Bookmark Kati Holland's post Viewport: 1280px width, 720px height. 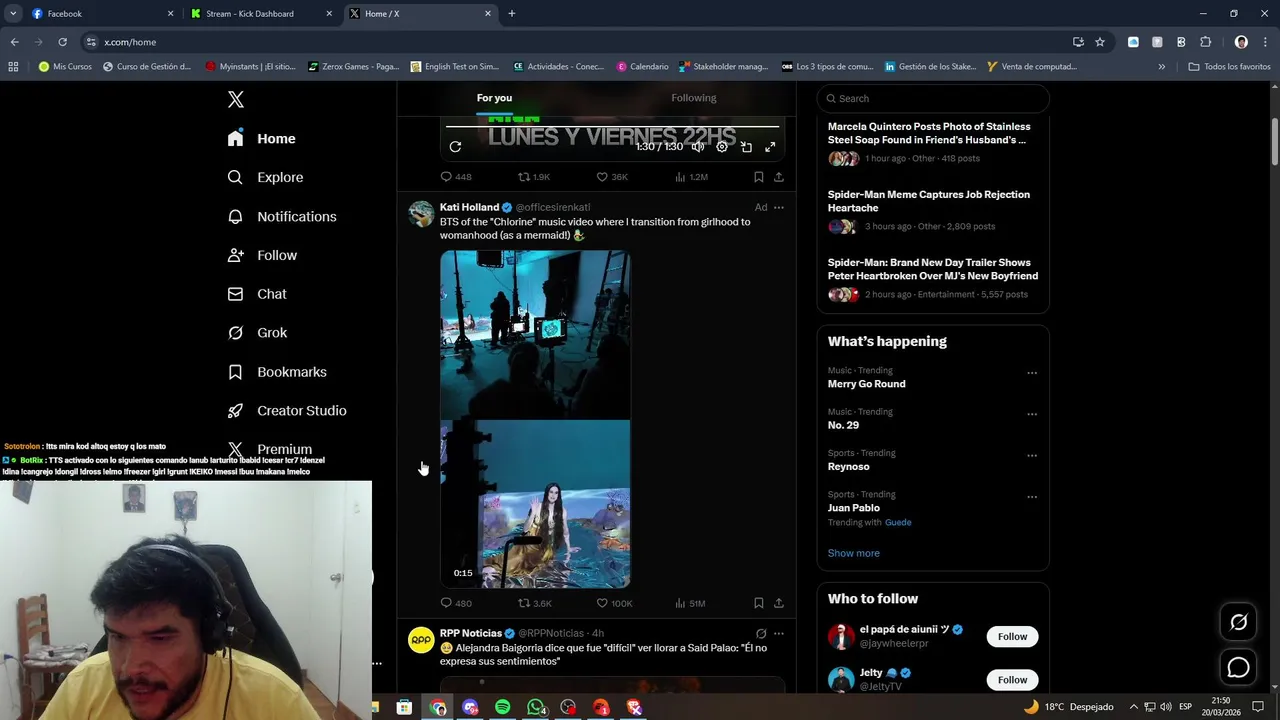pos(759,603)
